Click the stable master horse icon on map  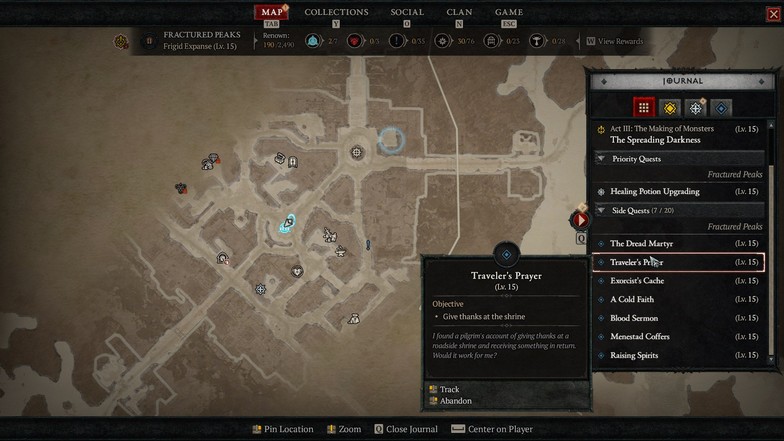click(x=330, y=234)
